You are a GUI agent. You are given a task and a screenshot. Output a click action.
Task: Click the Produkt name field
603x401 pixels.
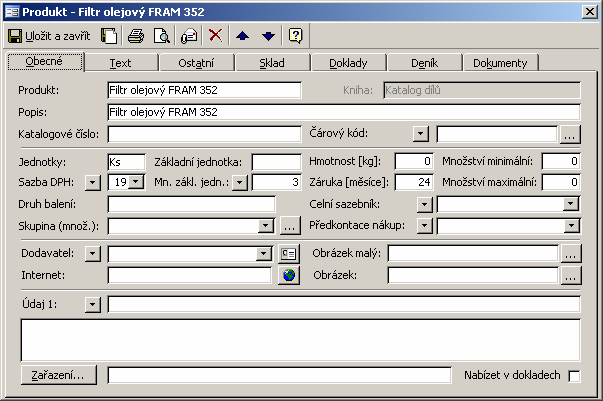[x=205, y=90]
